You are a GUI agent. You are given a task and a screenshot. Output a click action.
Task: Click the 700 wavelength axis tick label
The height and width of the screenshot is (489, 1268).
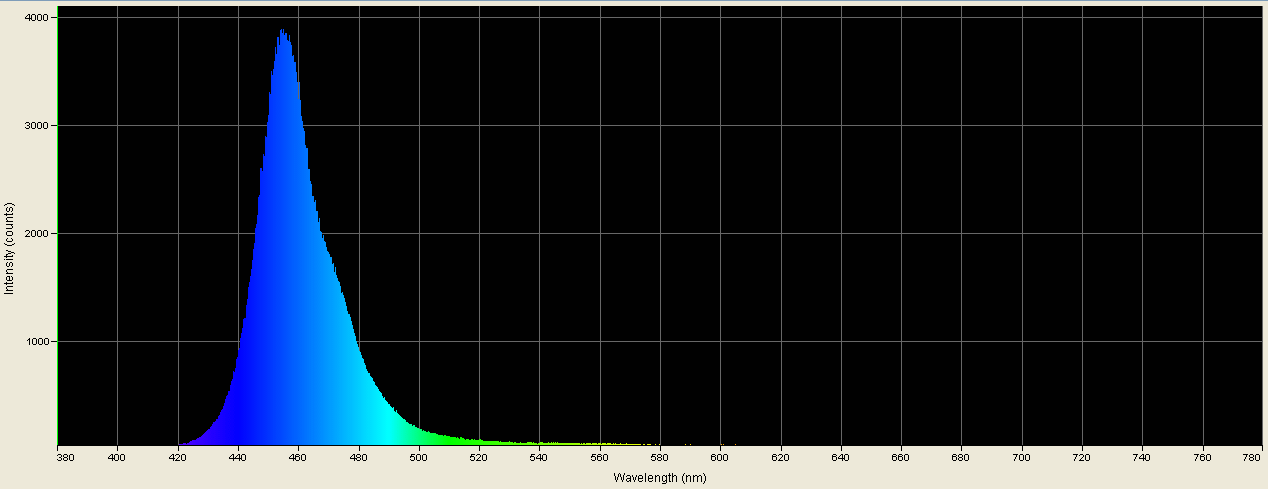[1022, 458]
